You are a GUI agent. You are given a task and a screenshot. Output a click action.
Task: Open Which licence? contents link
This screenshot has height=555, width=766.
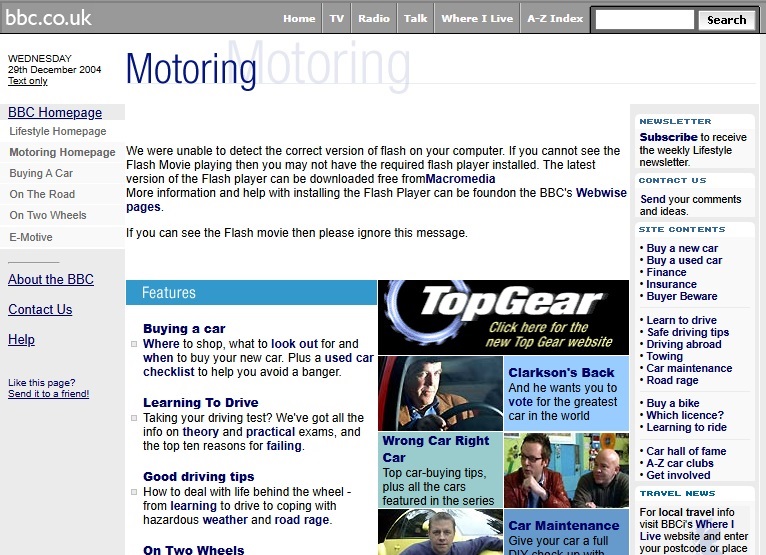coord(685,415)
